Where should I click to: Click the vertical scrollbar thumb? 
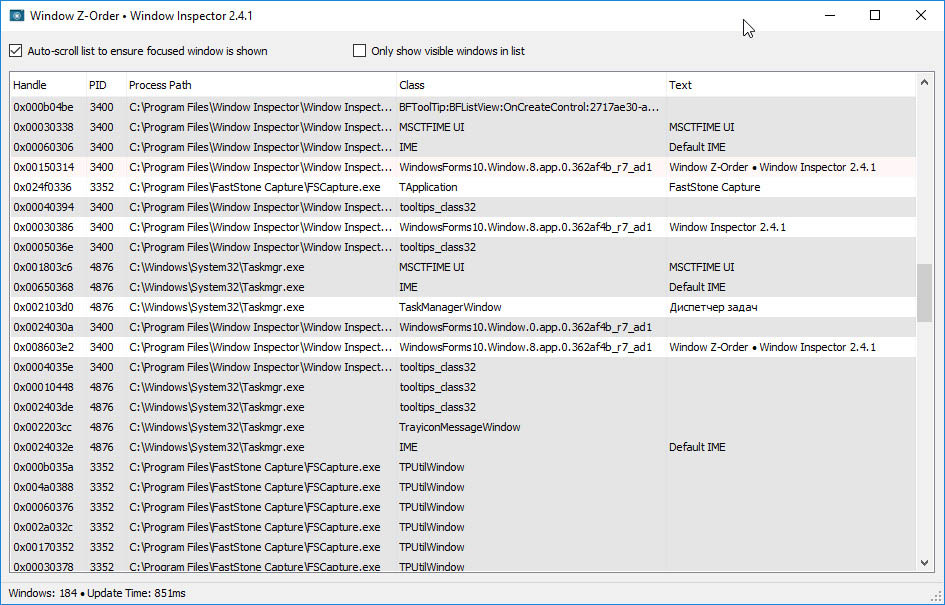925,293
